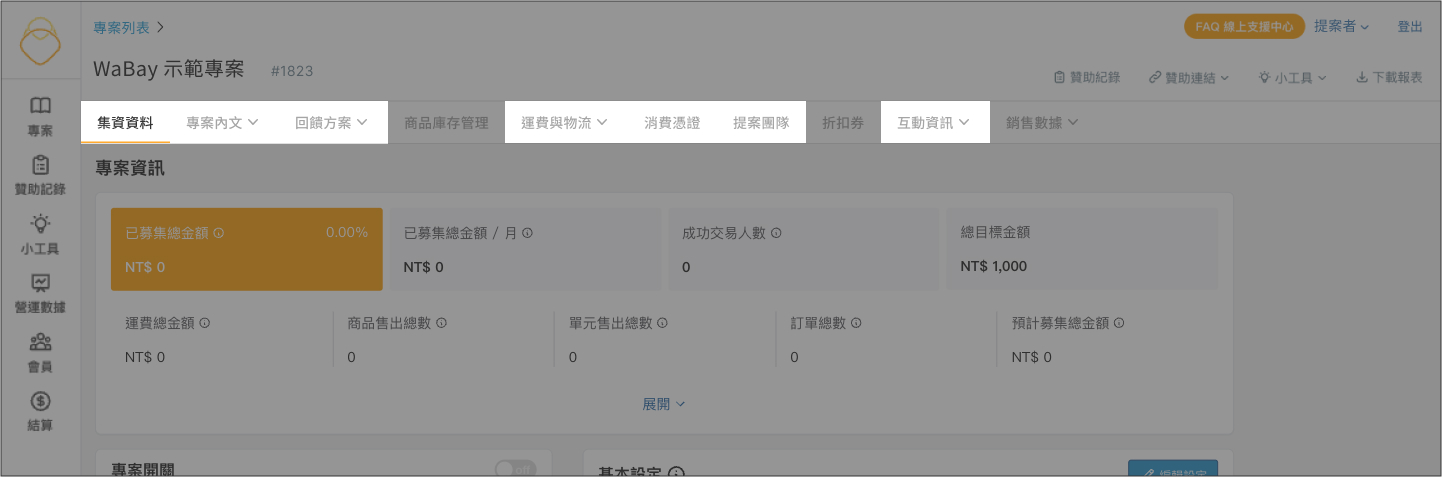1442x477 pixels.
Task: Switch to the 折扣券 tab
Action: pos(843,123)
